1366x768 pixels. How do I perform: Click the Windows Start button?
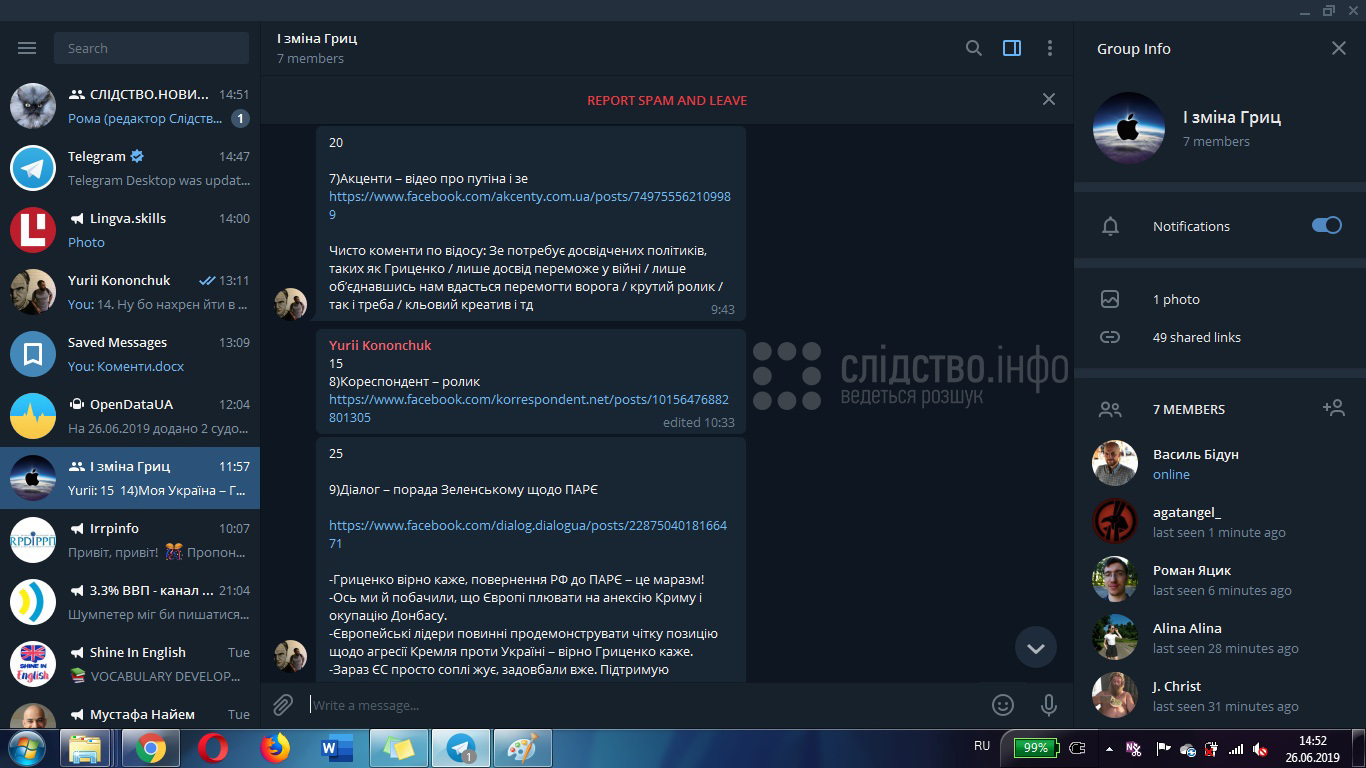tap(26, 748)
